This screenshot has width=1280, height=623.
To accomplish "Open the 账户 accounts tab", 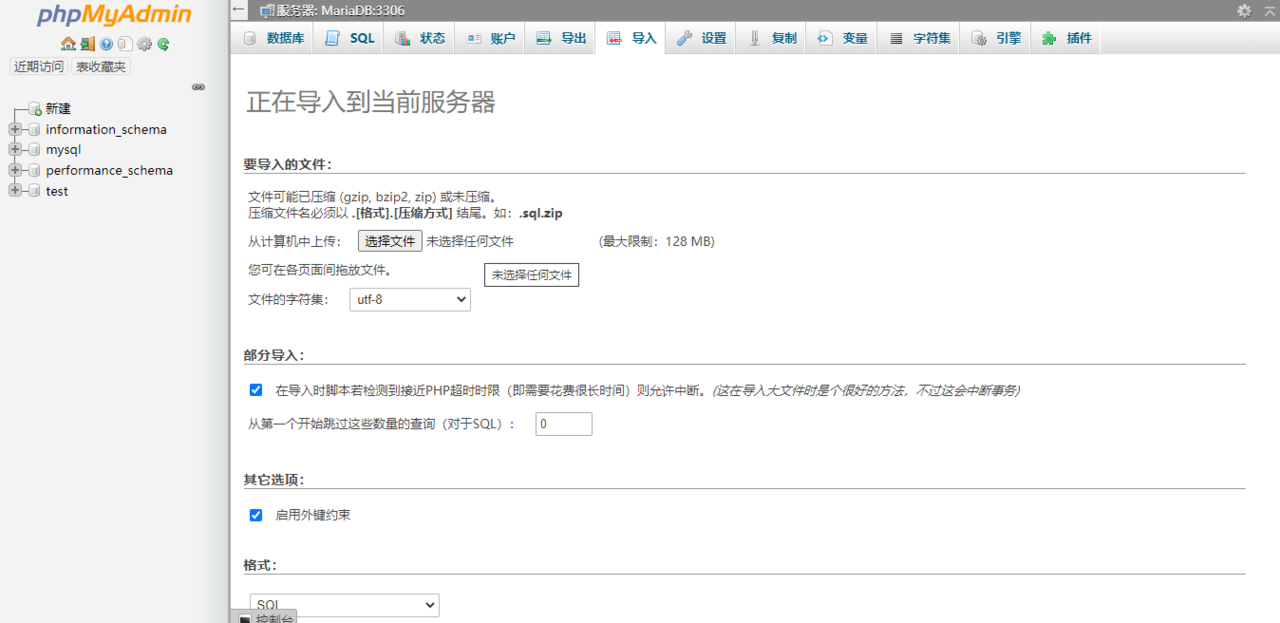I will (x=490, y=39).
